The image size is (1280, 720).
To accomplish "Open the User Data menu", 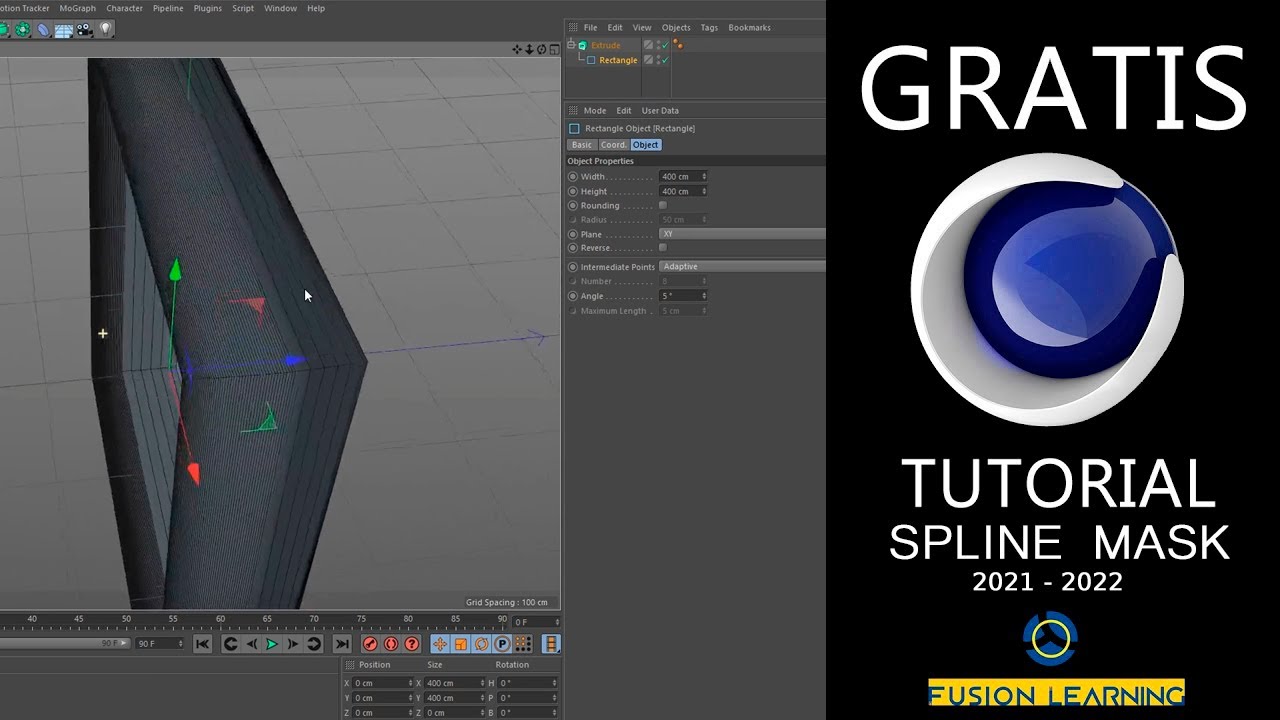I will (660, 111).
